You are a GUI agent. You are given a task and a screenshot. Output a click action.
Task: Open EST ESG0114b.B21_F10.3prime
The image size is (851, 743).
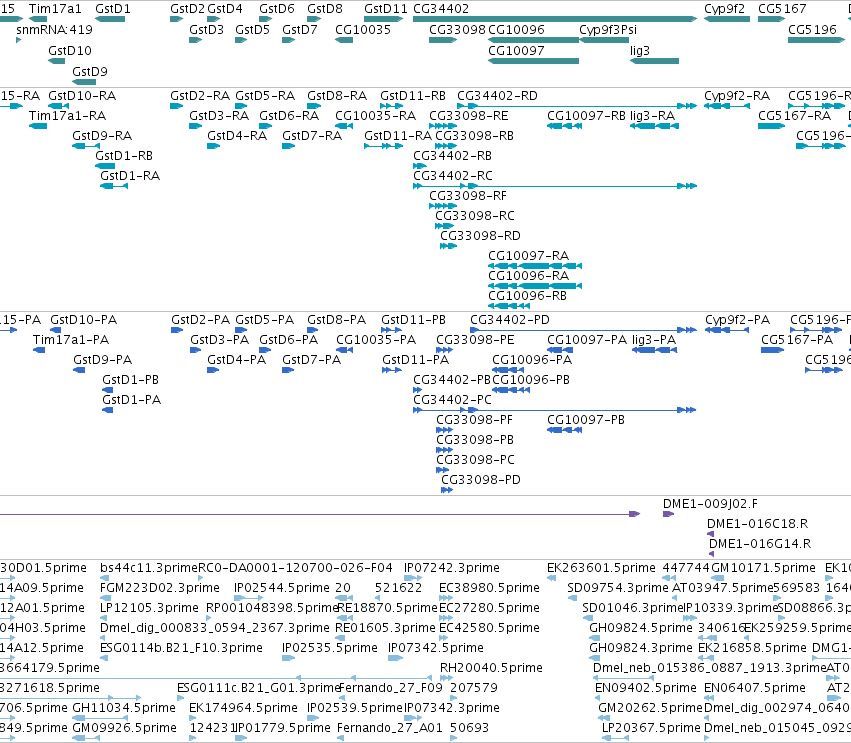tap(104, 658)
